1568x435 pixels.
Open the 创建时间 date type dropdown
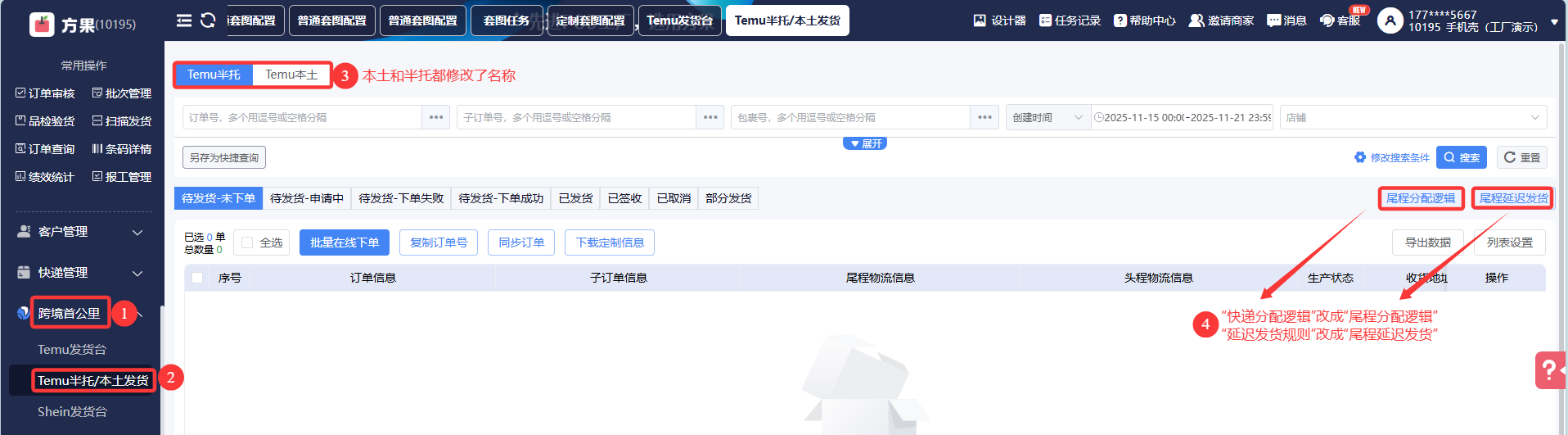[x=1047, y=118]
